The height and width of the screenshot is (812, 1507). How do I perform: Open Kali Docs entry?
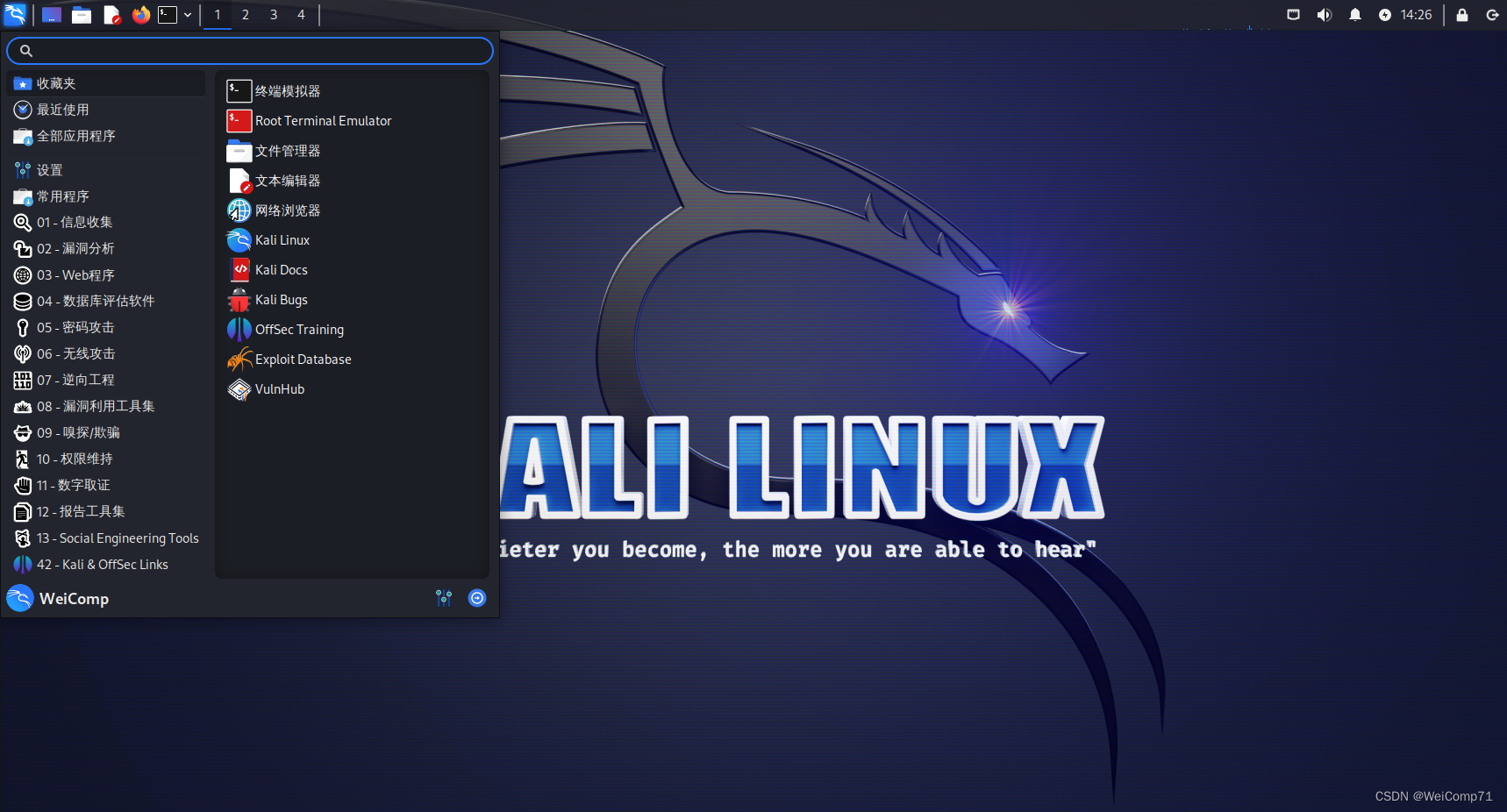(x=352, y=270)
